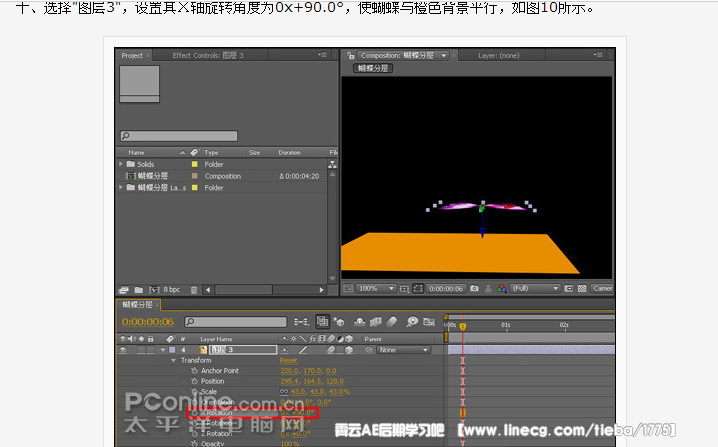Click 8 bpc color depth button

[172, 289]
